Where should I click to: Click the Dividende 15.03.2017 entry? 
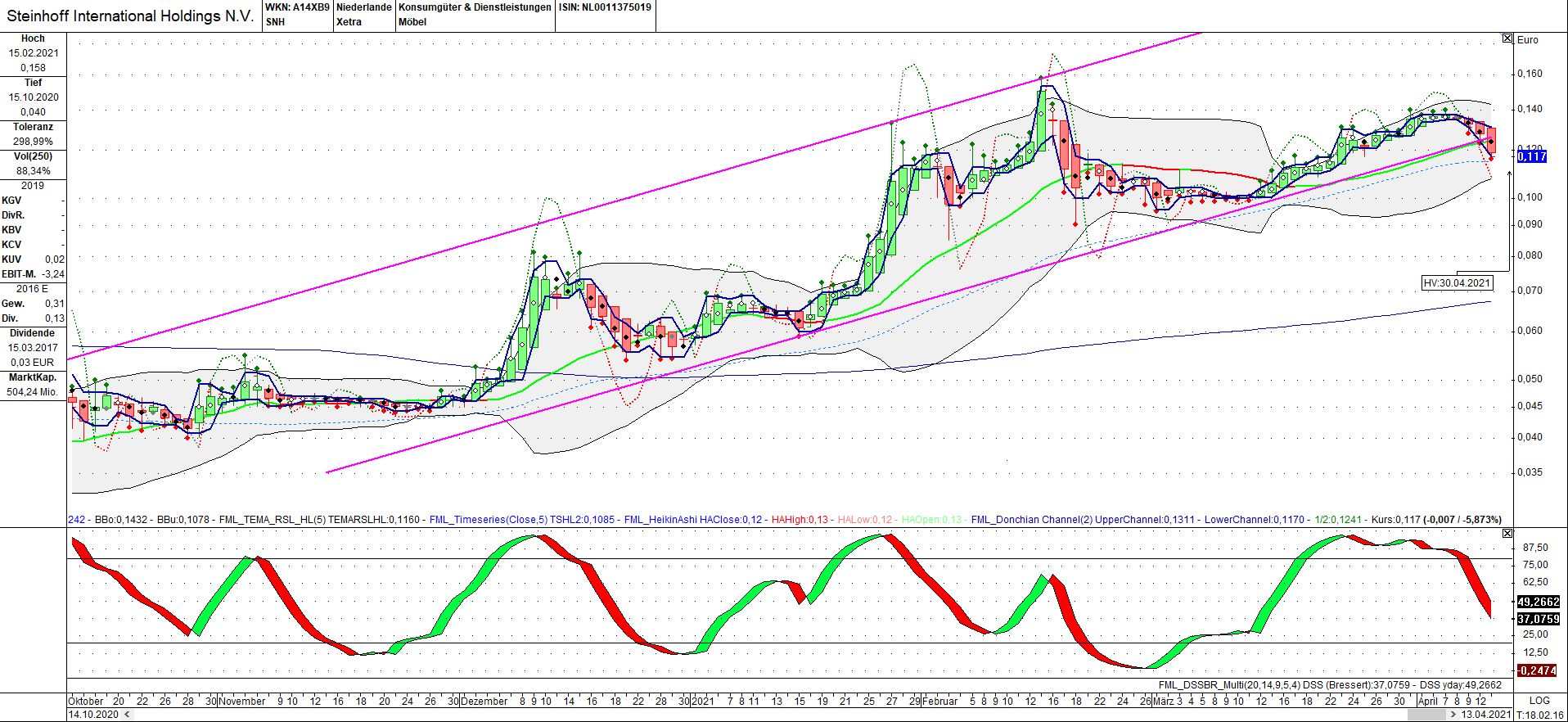point(34,348)
